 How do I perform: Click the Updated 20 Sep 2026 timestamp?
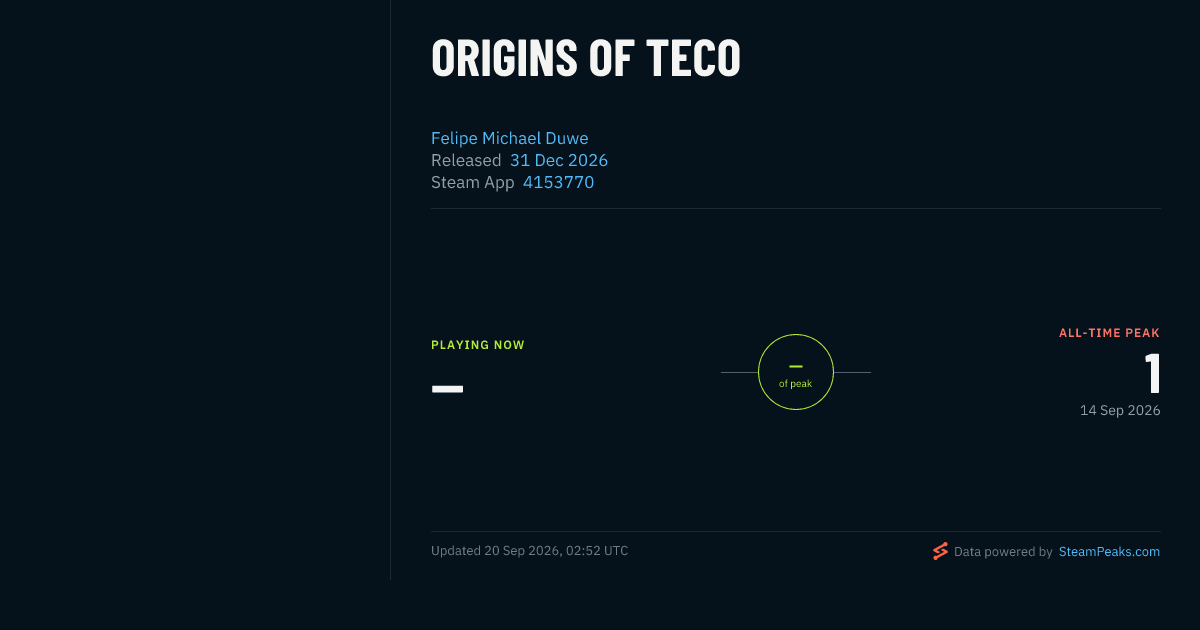(x=530, y=551)
